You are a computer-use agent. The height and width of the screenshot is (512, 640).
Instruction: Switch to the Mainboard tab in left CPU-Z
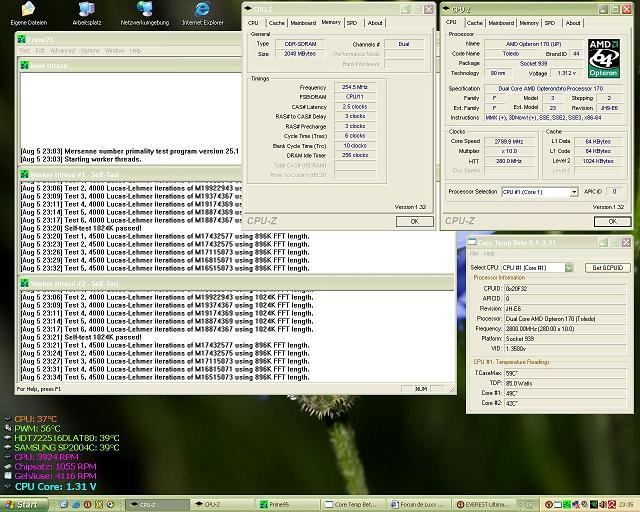pyautogui.click(x=303, y=21)
